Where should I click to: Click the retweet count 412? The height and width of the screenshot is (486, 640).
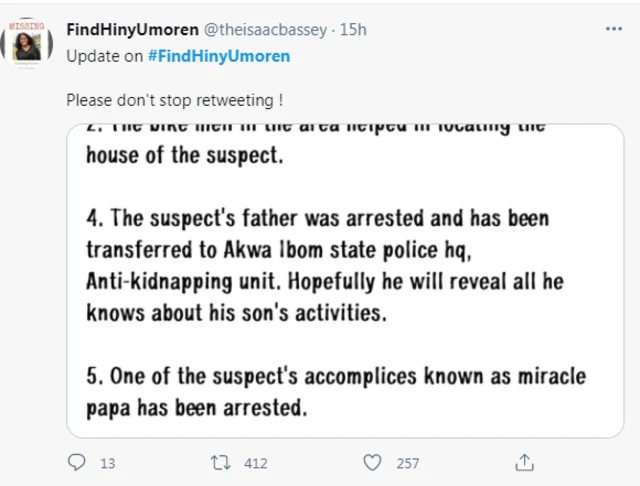(x=255, y=463)
